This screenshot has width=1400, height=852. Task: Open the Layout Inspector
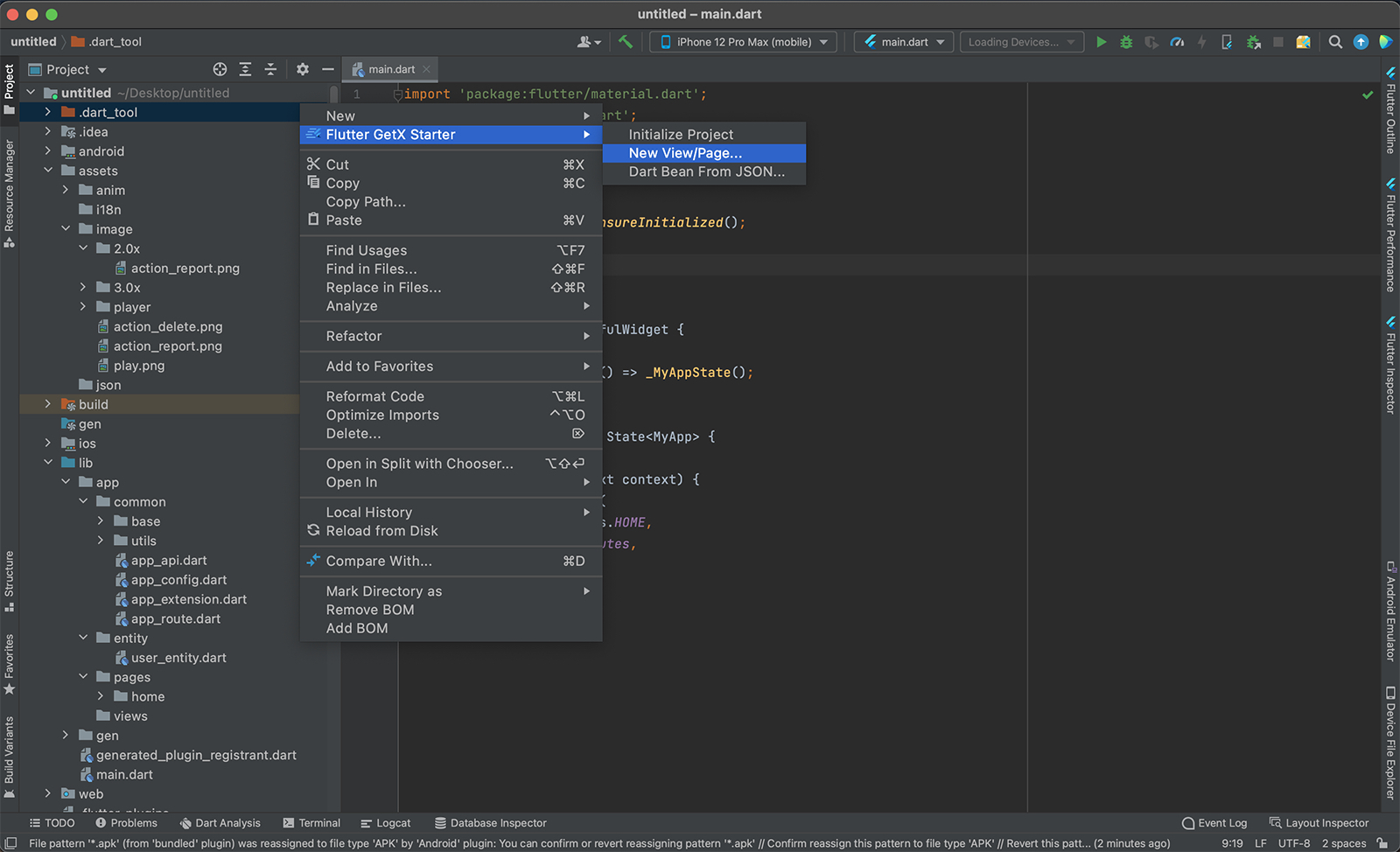tap(1319, 823)
